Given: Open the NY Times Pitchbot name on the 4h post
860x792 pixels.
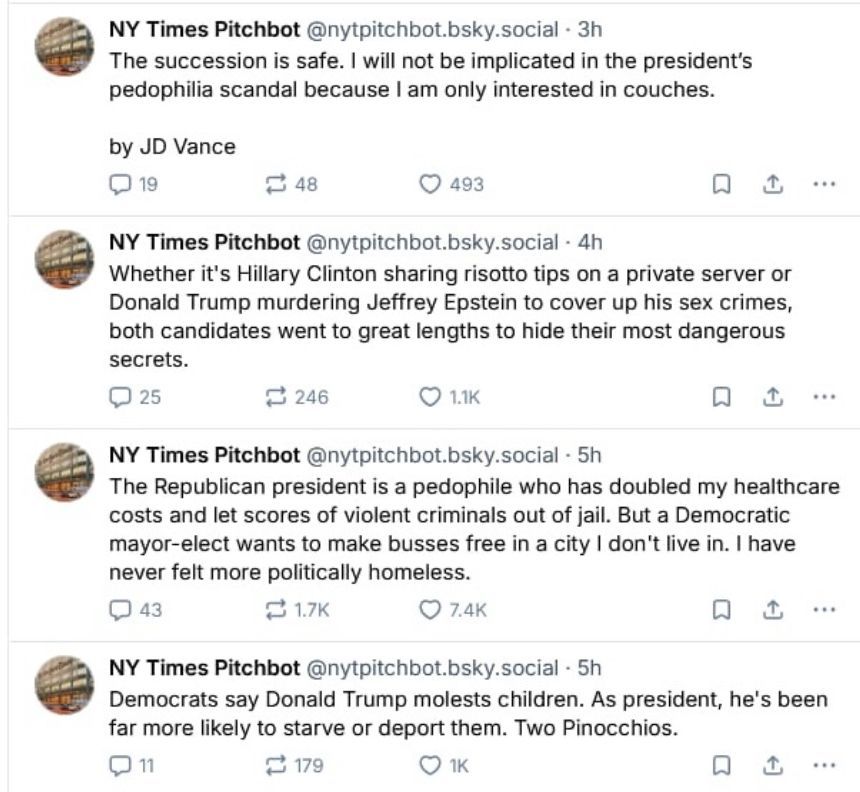Looking at the screenshot, I should tap(204, 242).
